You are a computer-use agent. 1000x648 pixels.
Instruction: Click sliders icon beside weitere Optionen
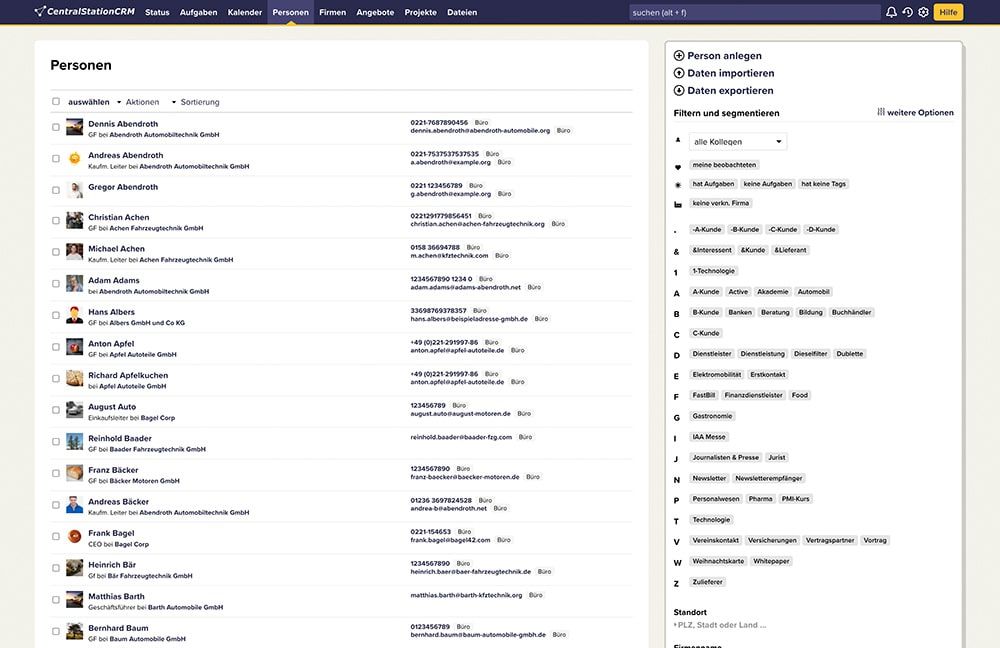tap(881, 113)
